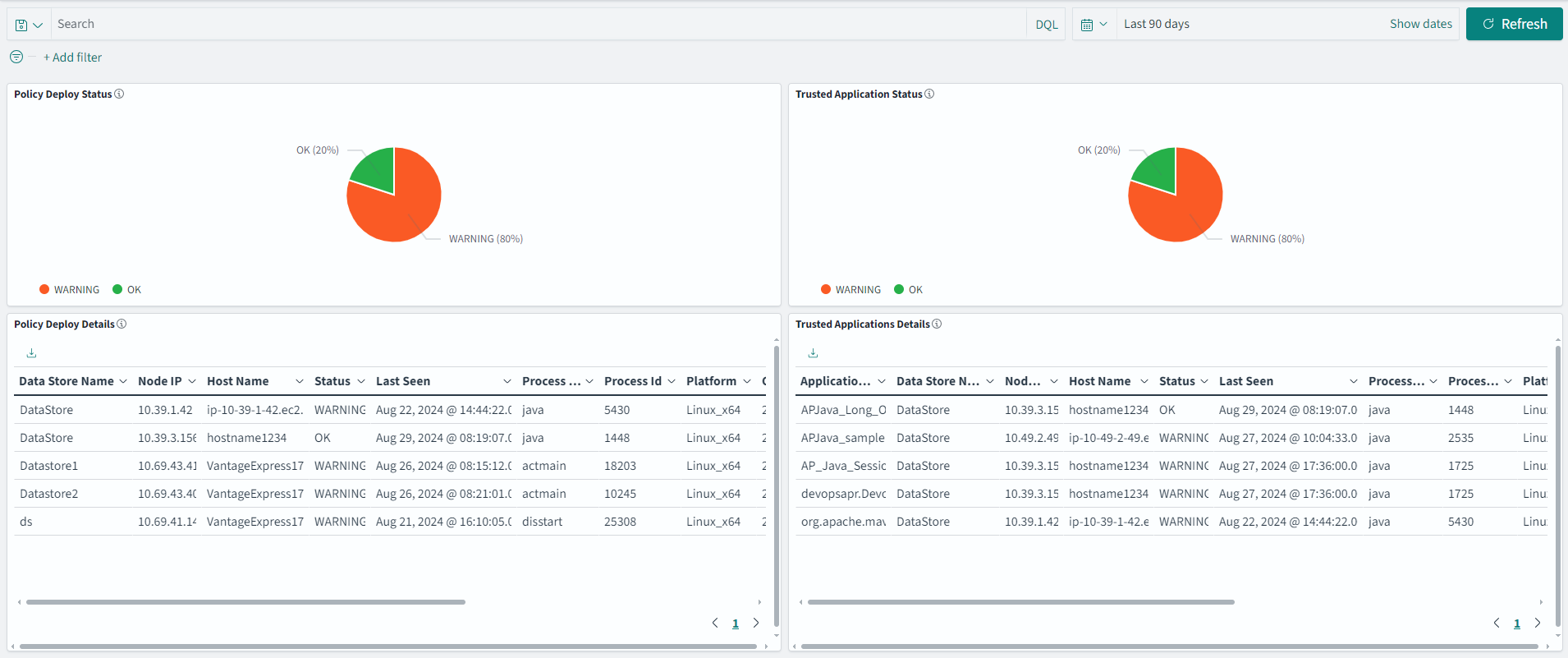The height and width of the screenshot is (658, 1568).
Task: Click Last Seen cell Aug 21, 2024 @ 16:10:05
Action: coord(443,522)
